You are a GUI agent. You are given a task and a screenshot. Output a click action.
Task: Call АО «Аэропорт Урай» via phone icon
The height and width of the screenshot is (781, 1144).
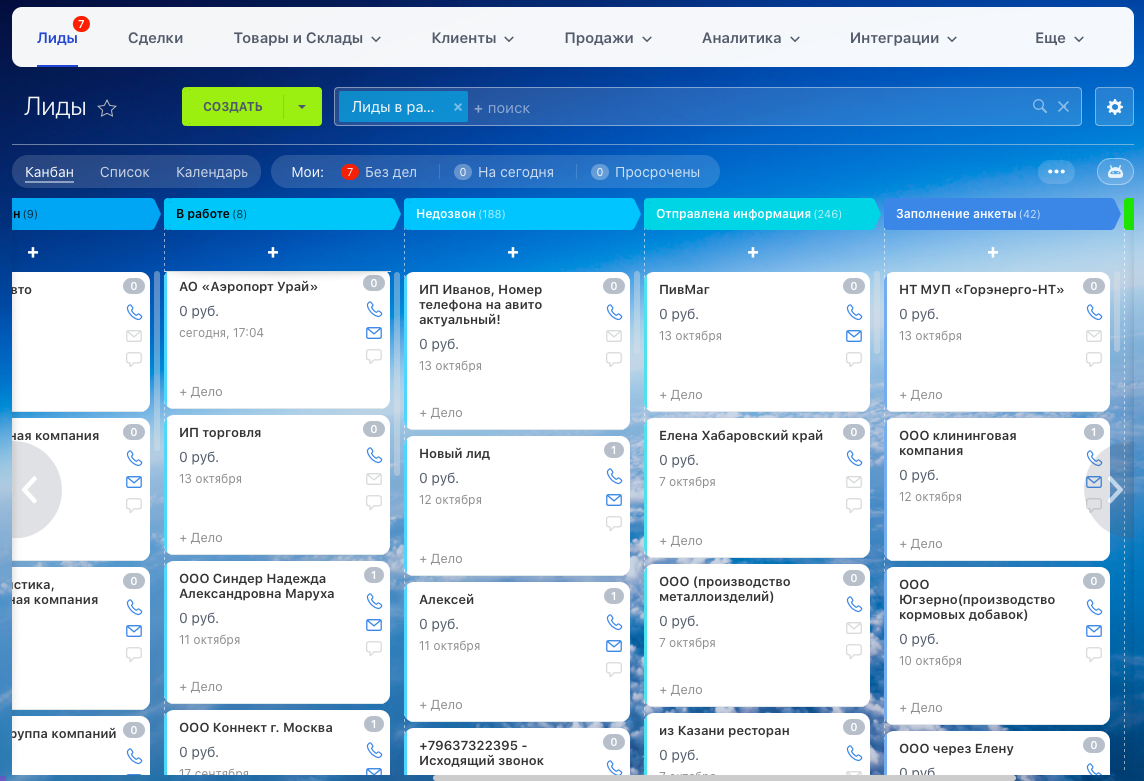click(x=374, y=309)
